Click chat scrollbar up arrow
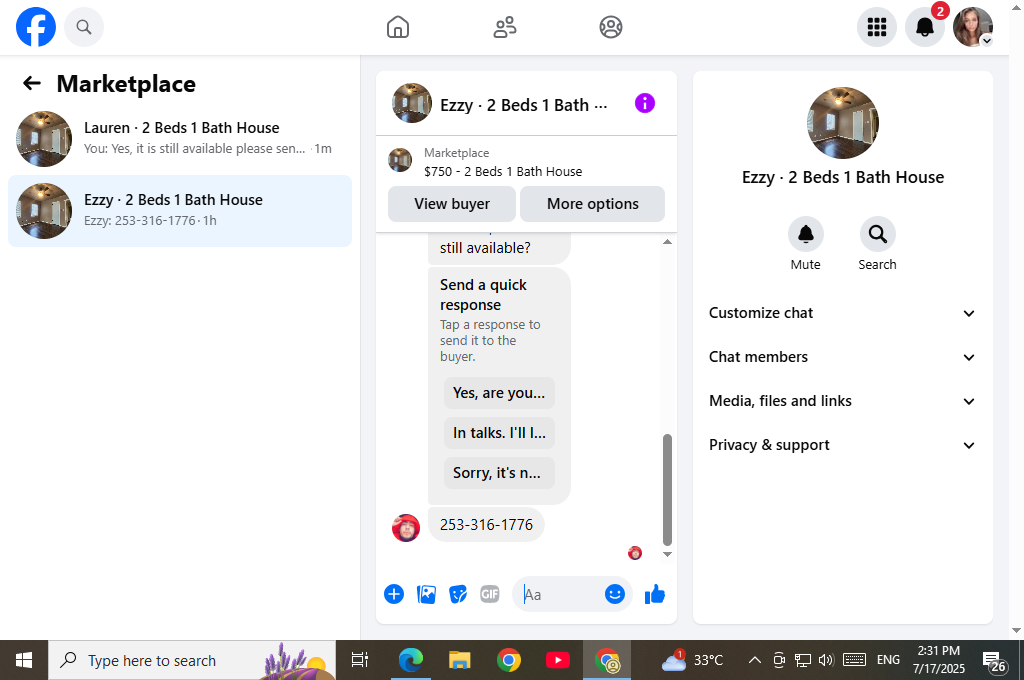The height and width of the screenshot is (680, 1024). coord(667,242)
